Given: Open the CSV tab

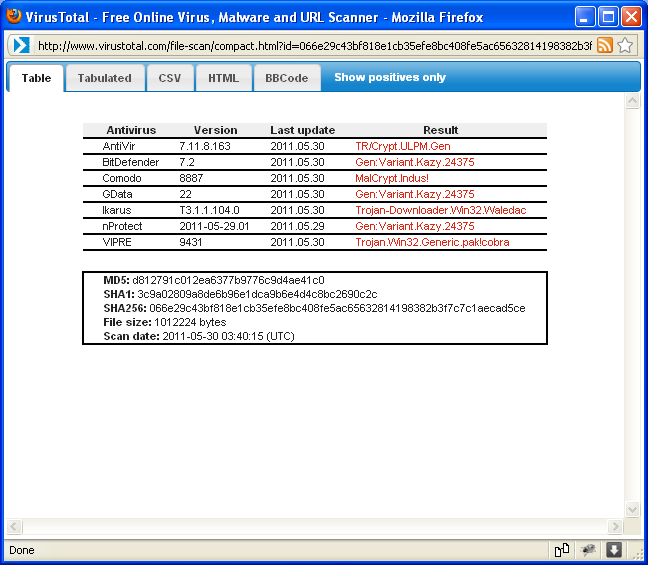Looking at the screenshot, I should 169,78.
